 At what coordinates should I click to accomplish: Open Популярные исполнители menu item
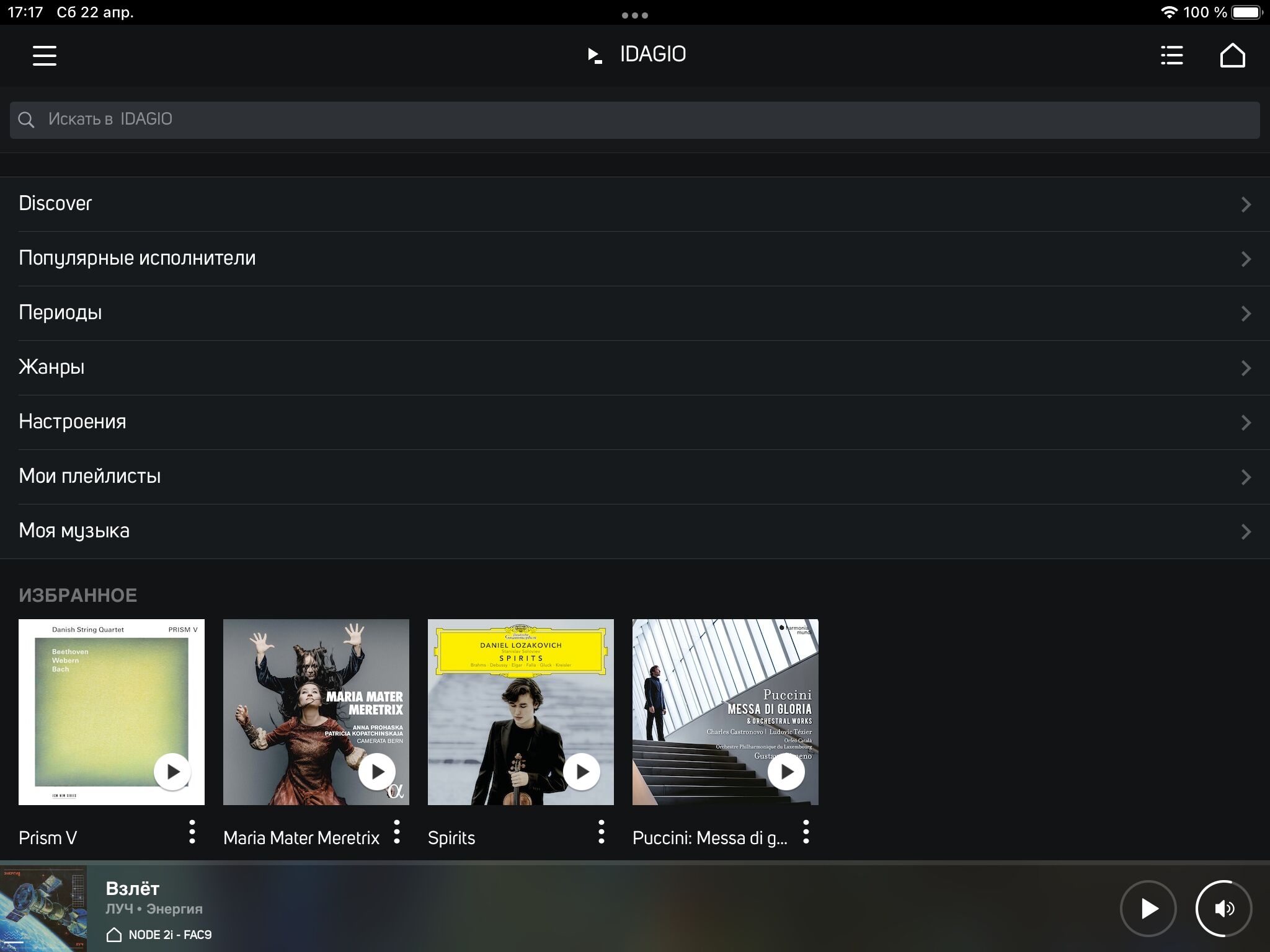[137, 258]
